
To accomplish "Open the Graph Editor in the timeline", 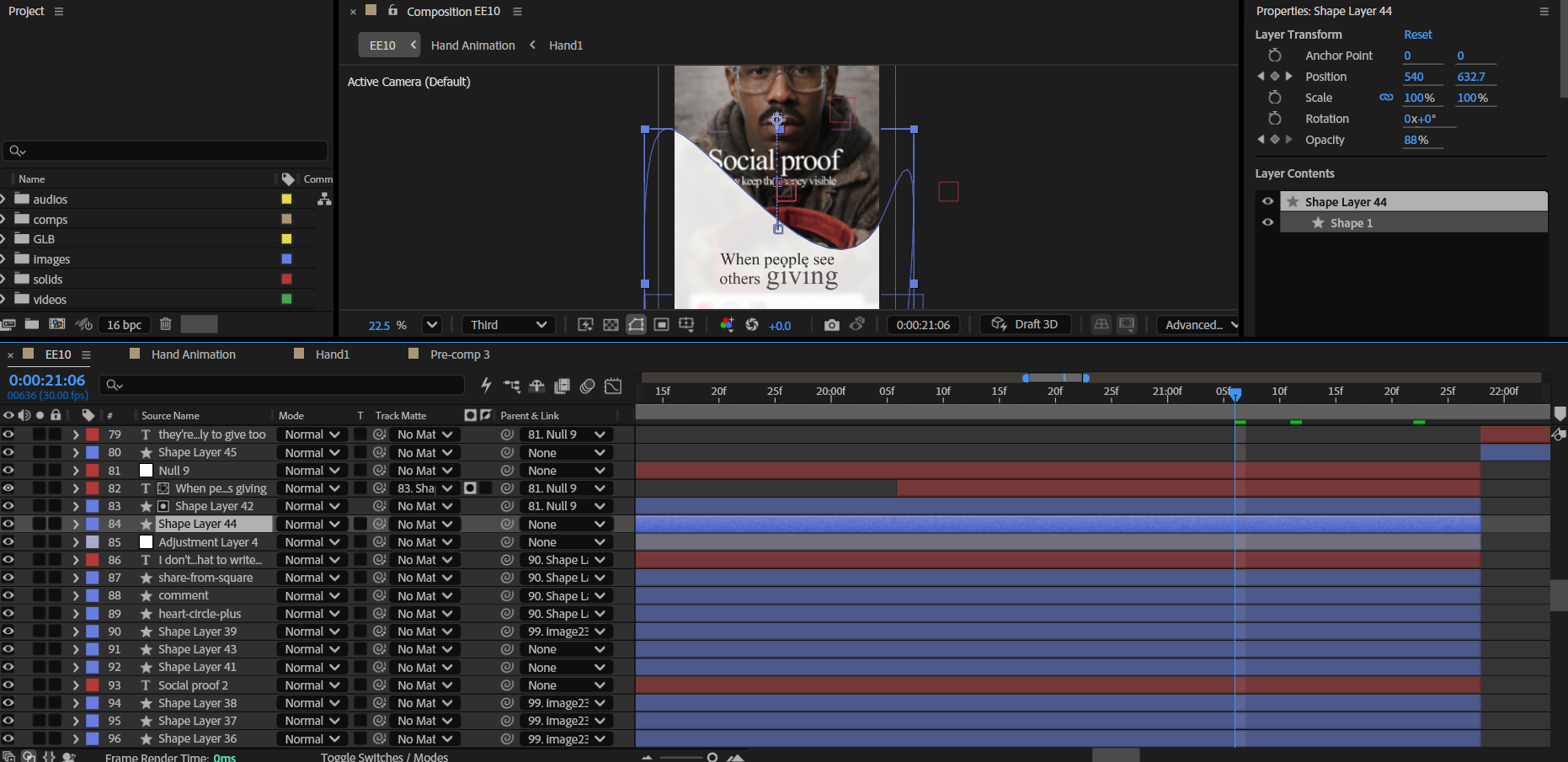I will pyautogui.click(x=613, y=386).
